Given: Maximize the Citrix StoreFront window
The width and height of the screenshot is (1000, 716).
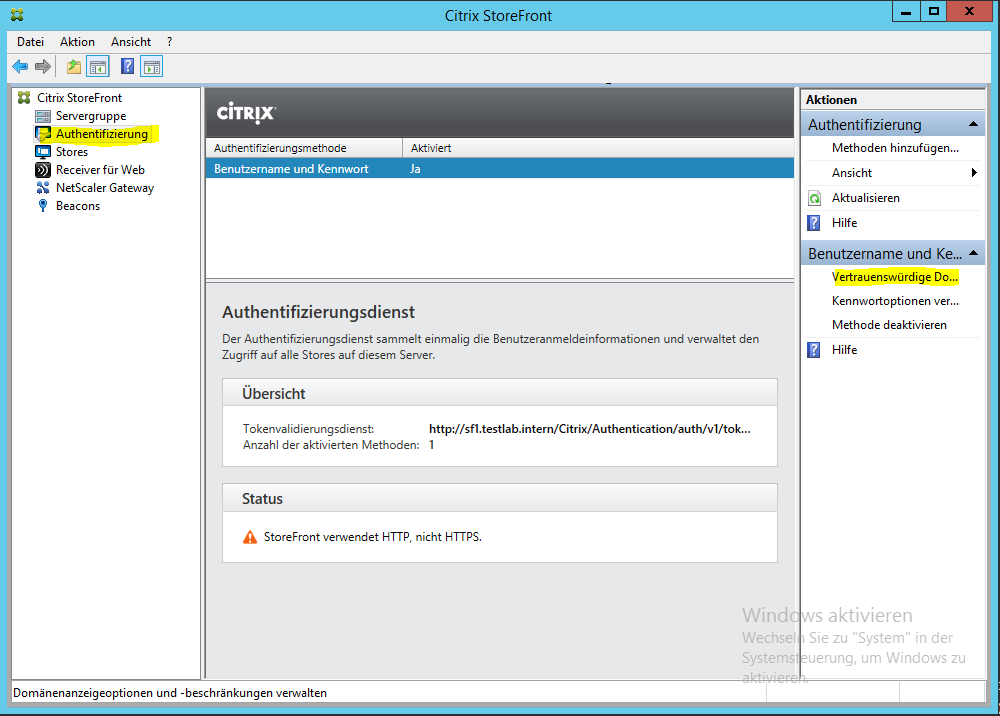Looking at the screenshot, I should (x=934, y=12).
